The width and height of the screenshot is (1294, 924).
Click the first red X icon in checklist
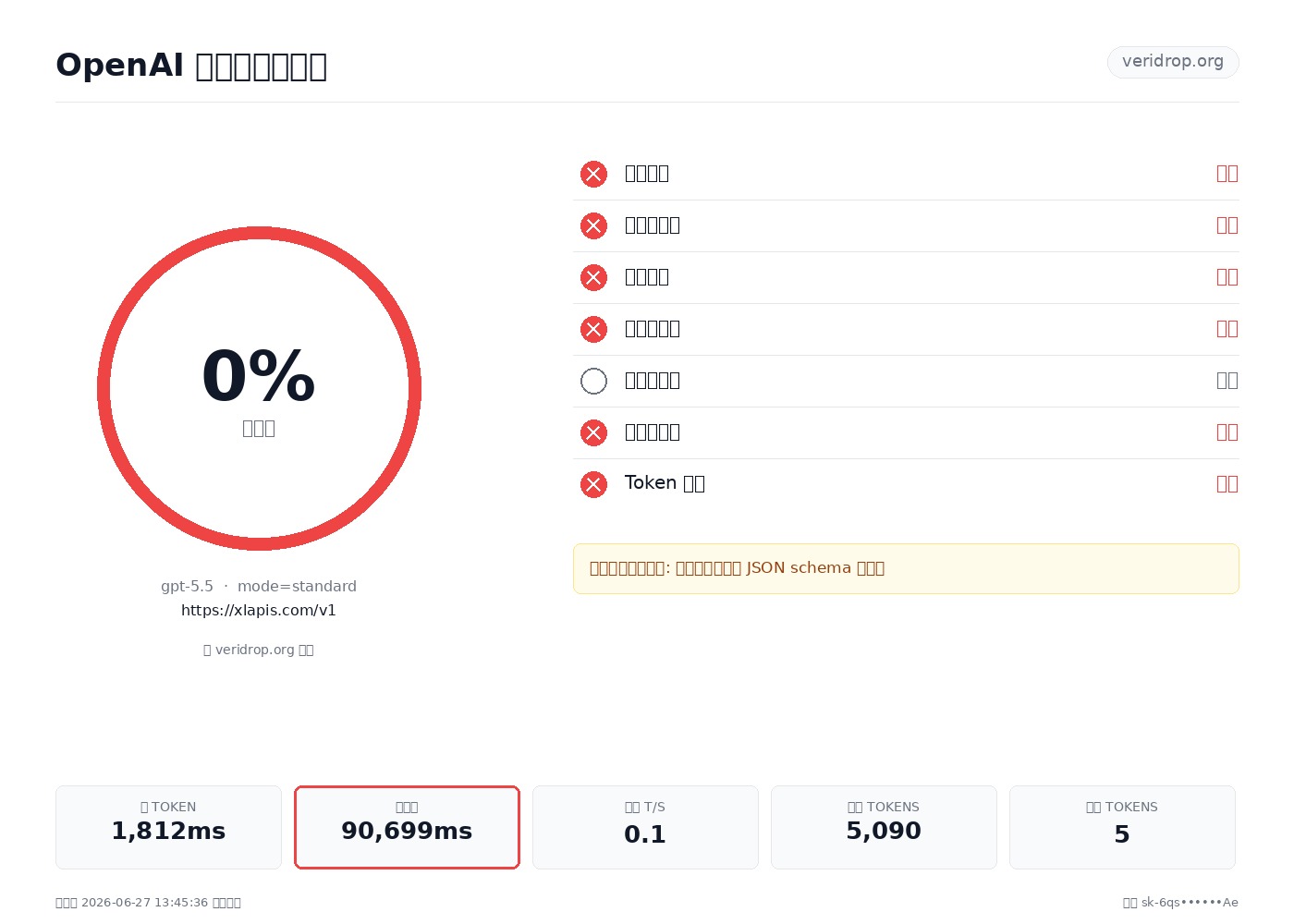[x=593, y=174]
